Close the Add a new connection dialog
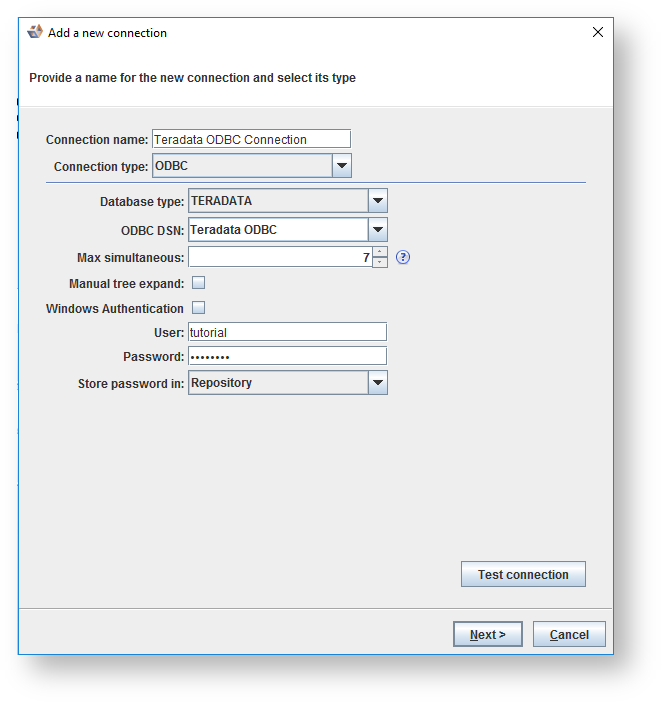This screenshot has height=703, width=662. pos(598,32)
